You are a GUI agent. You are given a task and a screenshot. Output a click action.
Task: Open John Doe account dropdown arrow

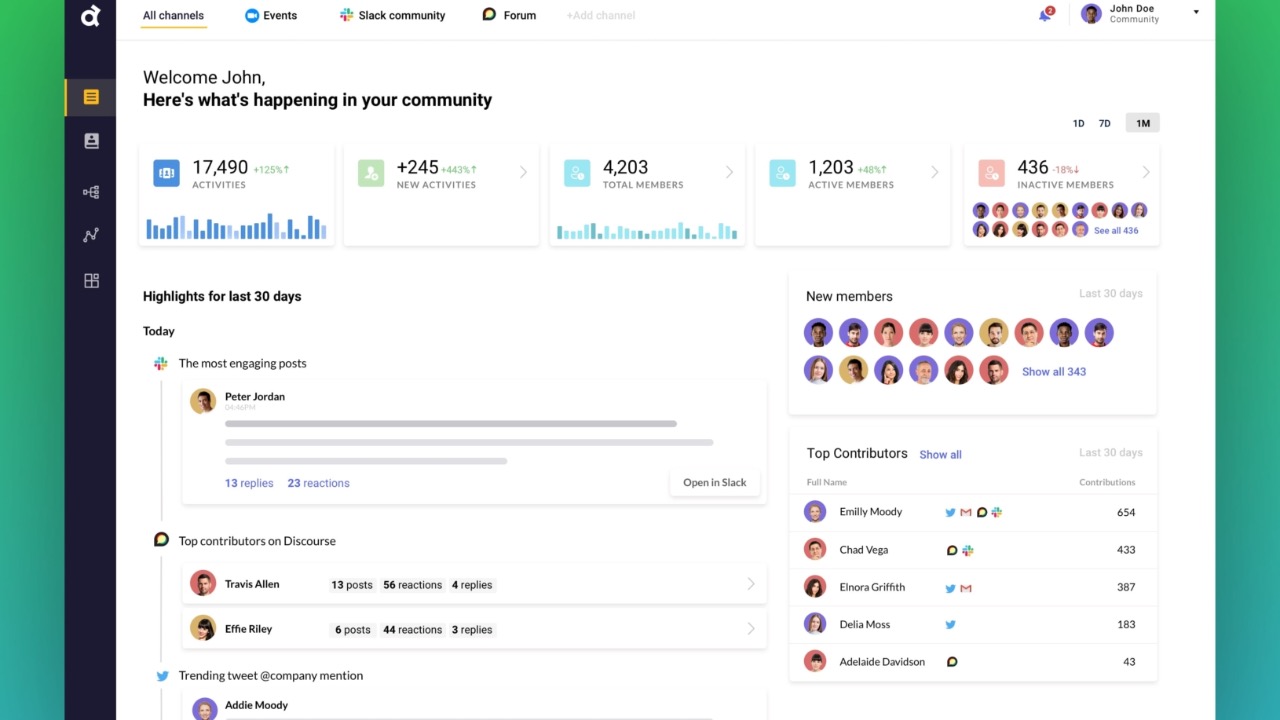[x=1196, y=13]
